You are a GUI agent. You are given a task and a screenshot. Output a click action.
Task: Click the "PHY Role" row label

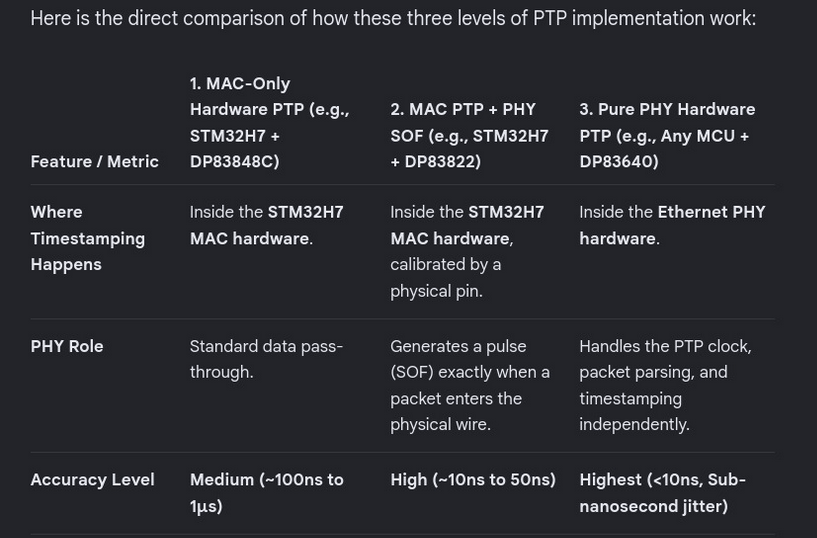(x=67, y=346)
